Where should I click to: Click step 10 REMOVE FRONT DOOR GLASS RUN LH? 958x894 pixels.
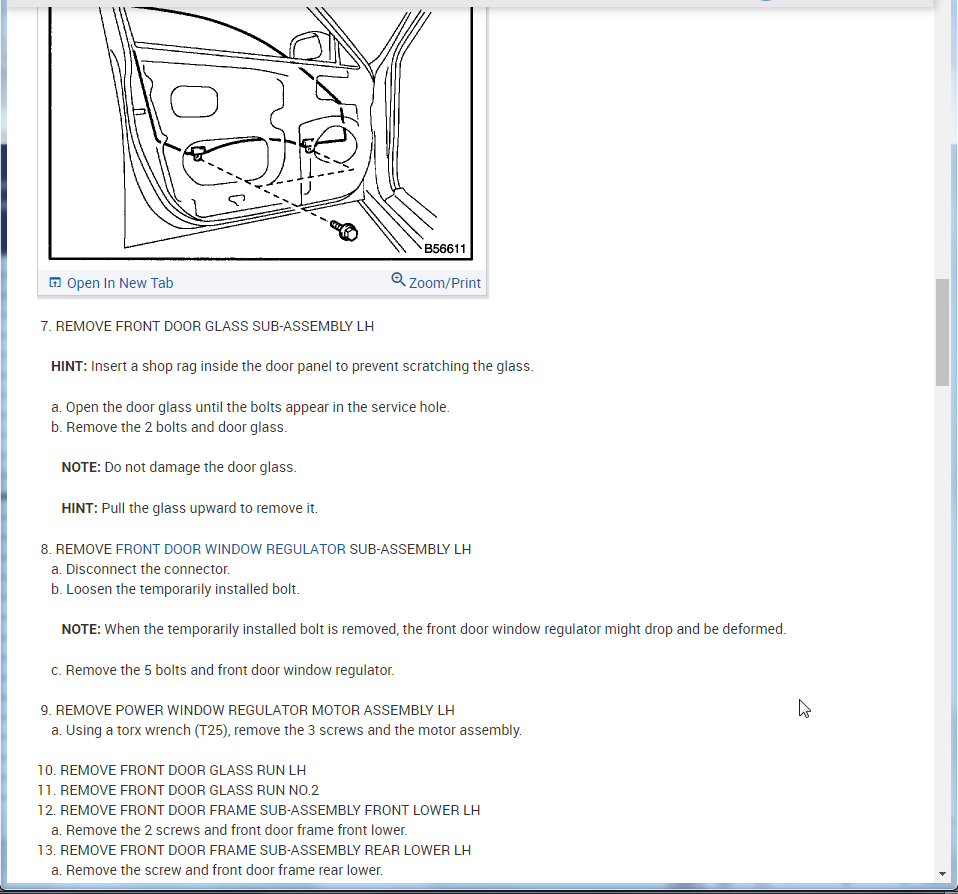point(172,770)
